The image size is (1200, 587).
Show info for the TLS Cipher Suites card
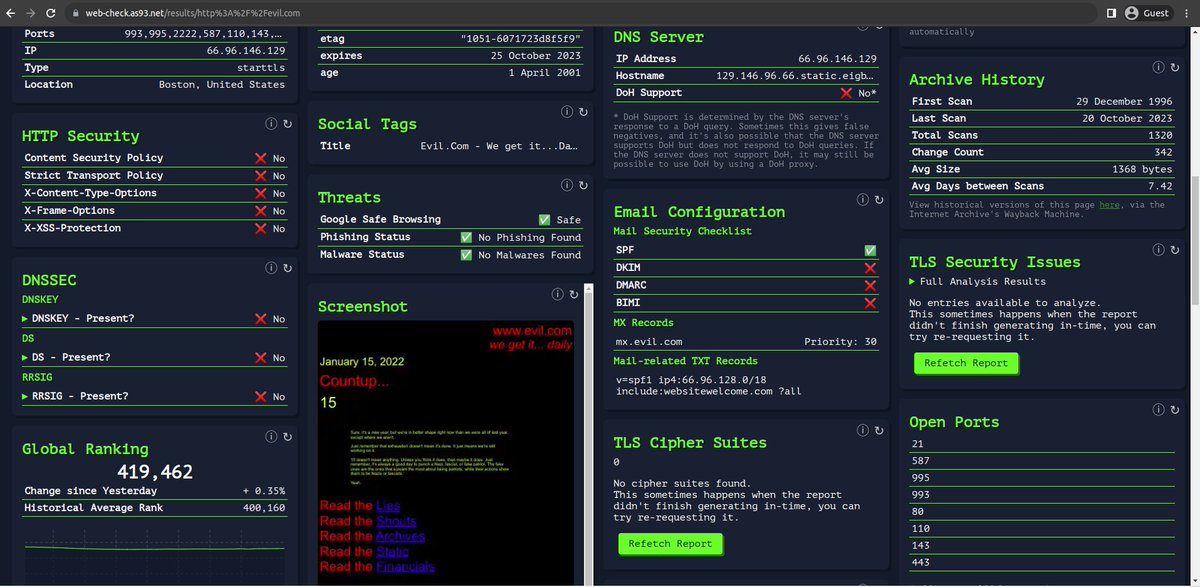point(863,429)
